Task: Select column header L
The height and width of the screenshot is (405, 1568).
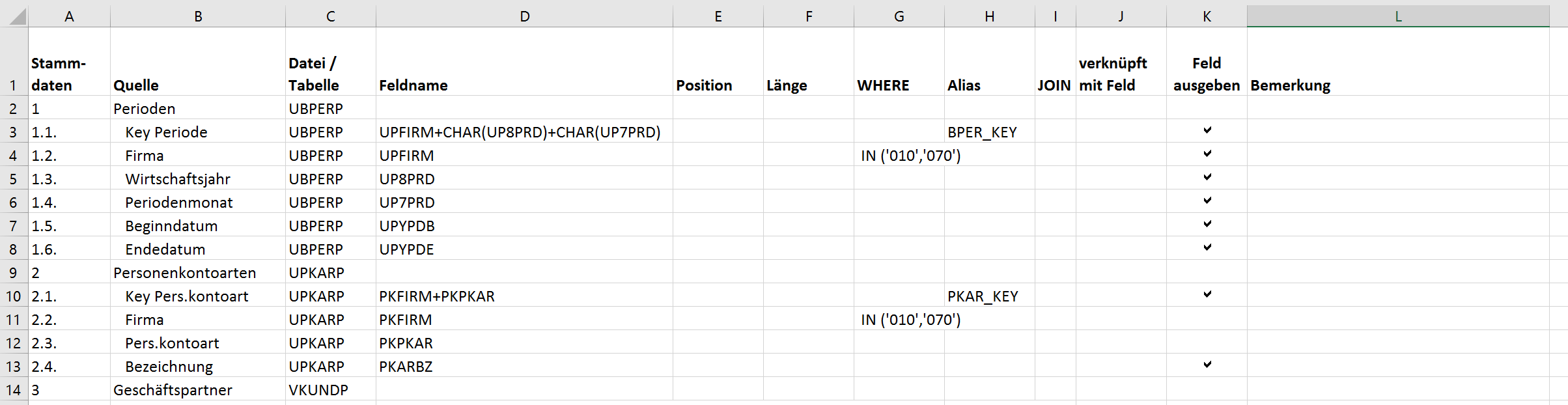Action: (1397, 16)
